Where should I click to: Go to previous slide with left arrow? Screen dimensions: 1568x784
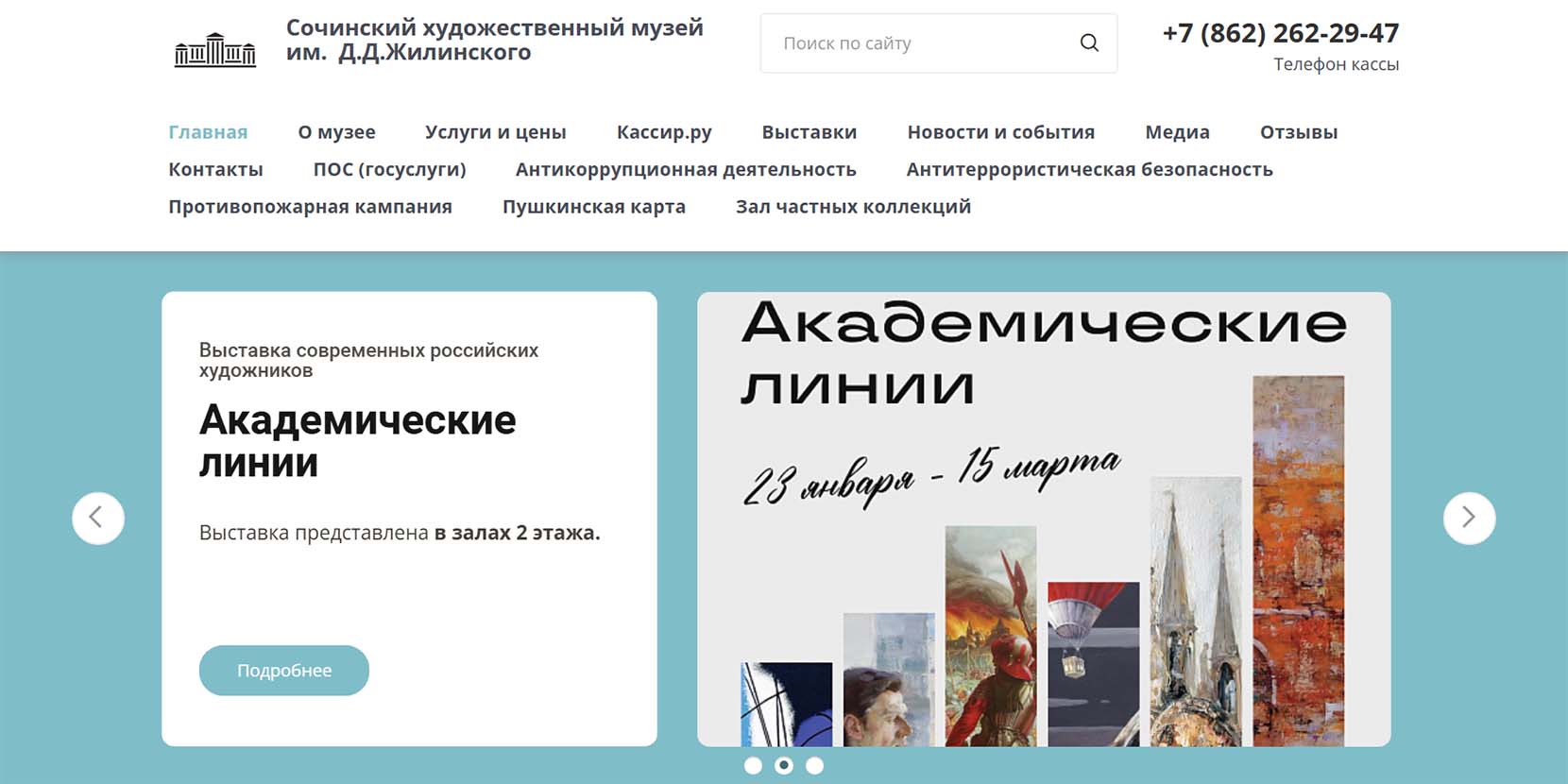[98, 518]
